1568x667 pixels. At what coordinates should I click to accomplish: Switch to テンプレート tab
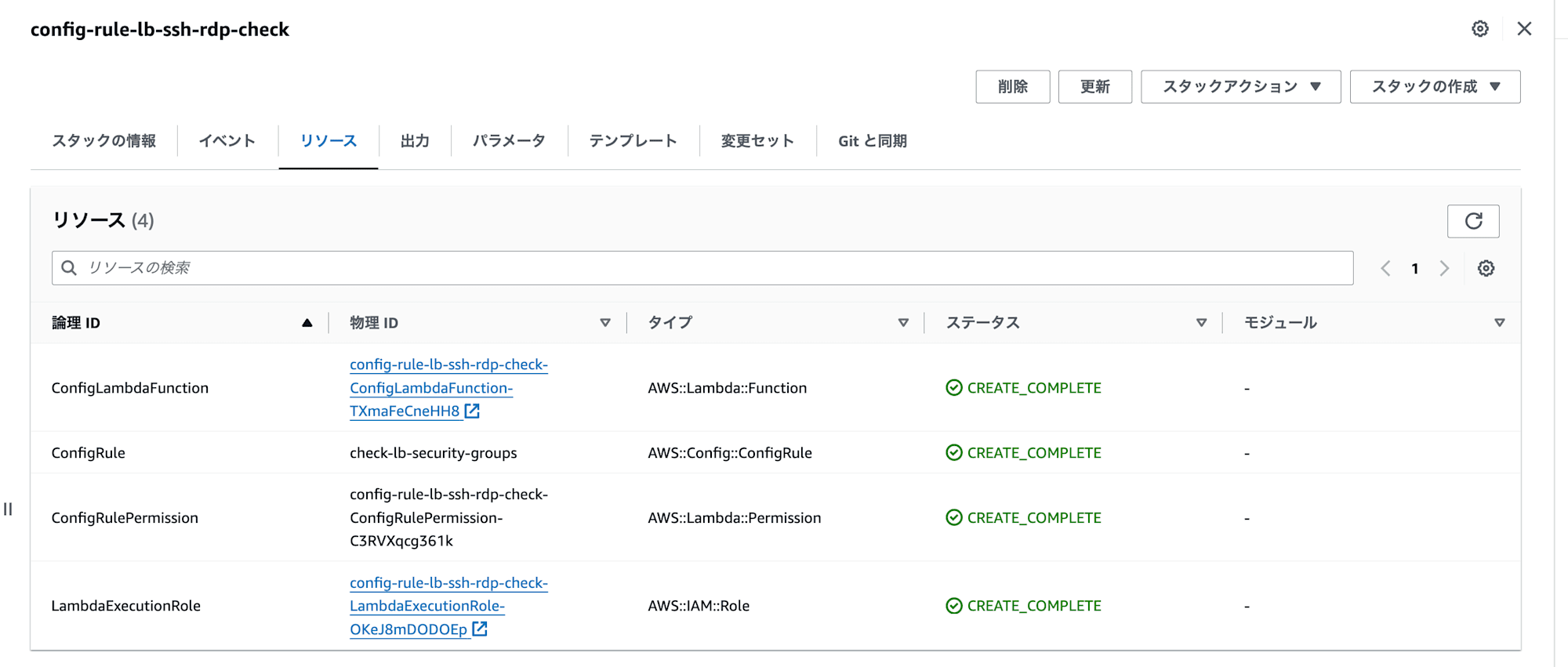633,141
